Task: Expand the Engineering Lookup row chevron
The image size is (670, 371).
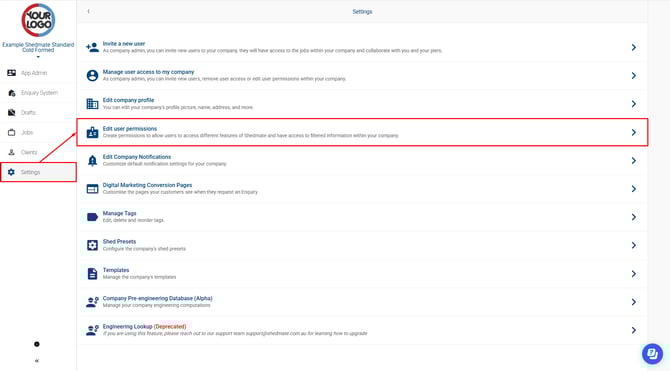Action: (634, 330)
